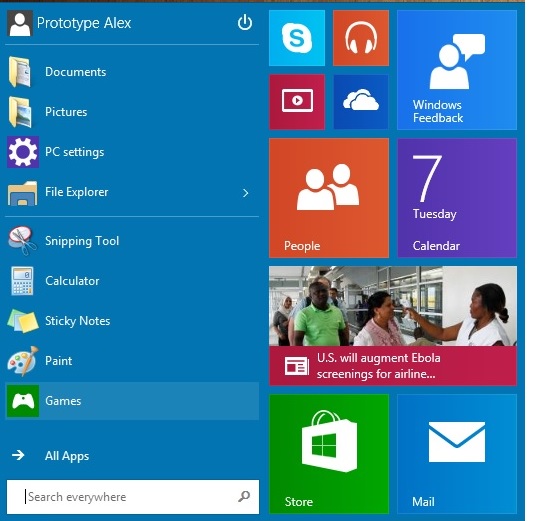This screenshot has height=521, width=547.
Task: Open the highlighted Games entry label
Action: (63, 401)
